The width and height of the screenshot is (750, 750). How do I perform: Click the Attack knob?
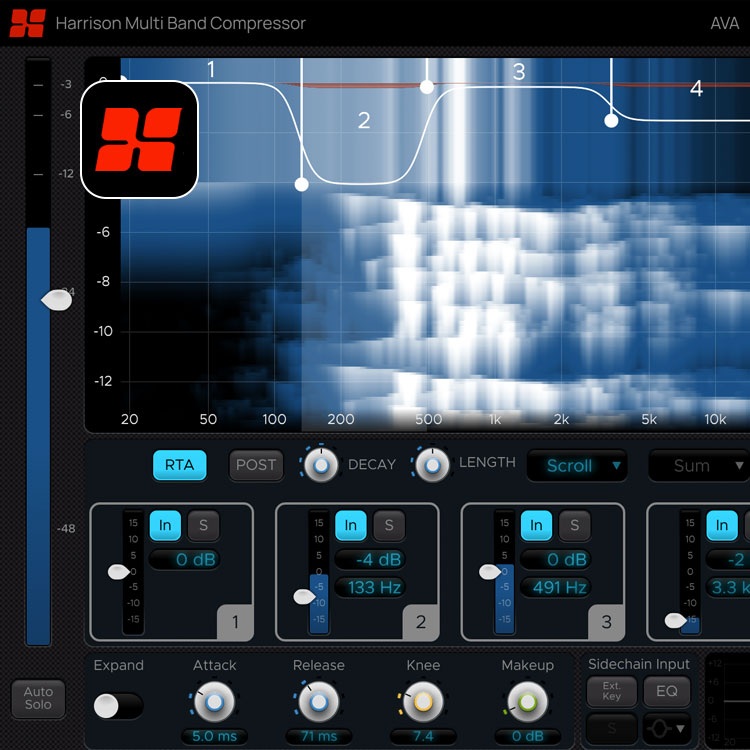pos(213,702)
